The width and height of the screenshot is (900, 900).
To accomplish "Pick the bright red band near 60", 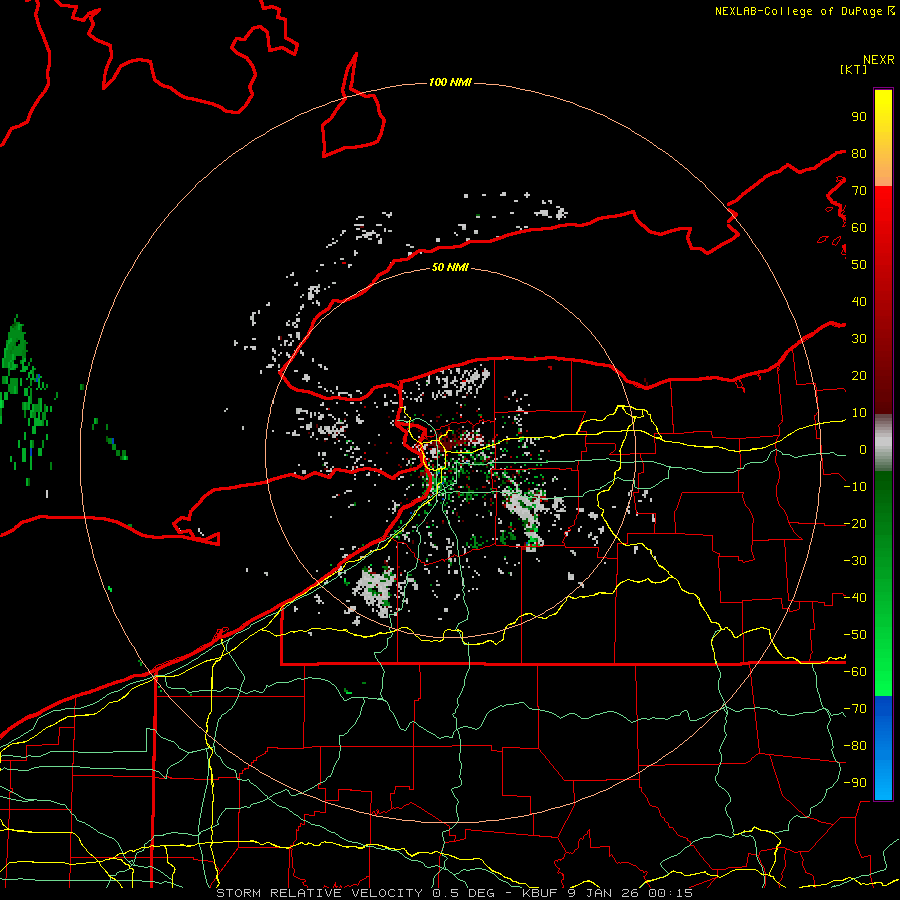I will [883, 212].
